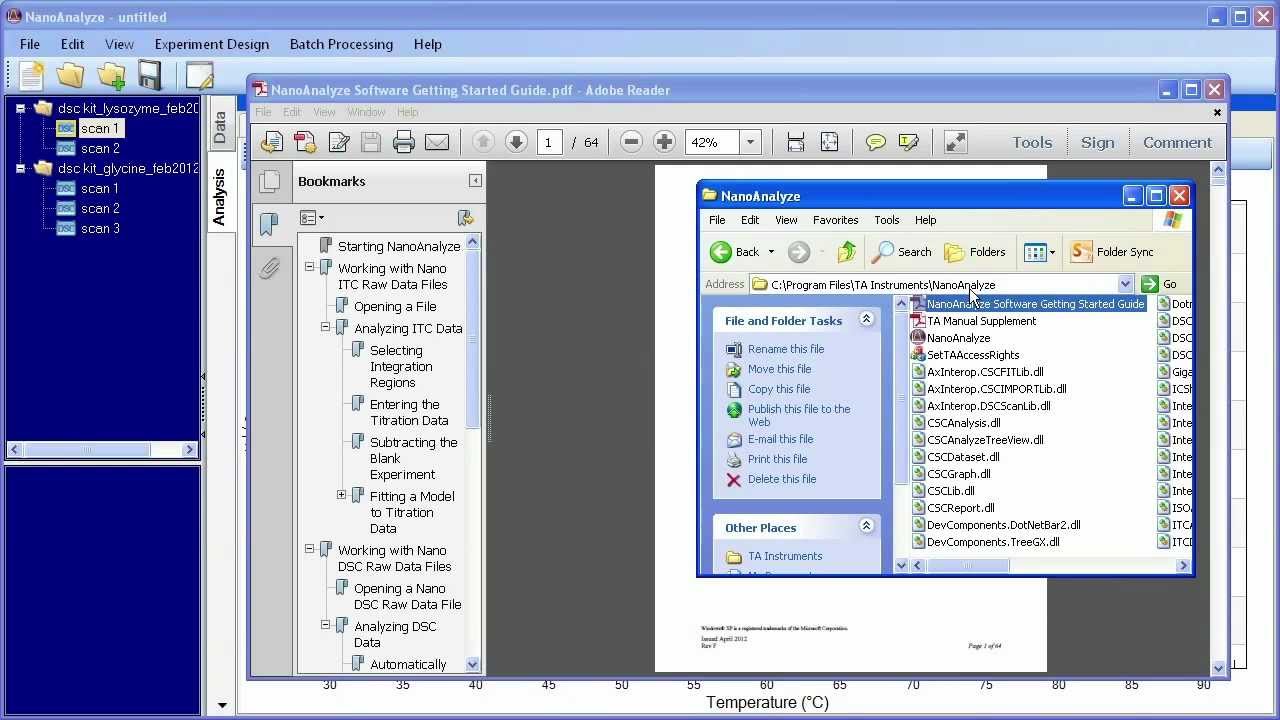Collapse the dsc kit_lysozyme folder tree node
1280x720 pixels.
(x=20, y=108)
